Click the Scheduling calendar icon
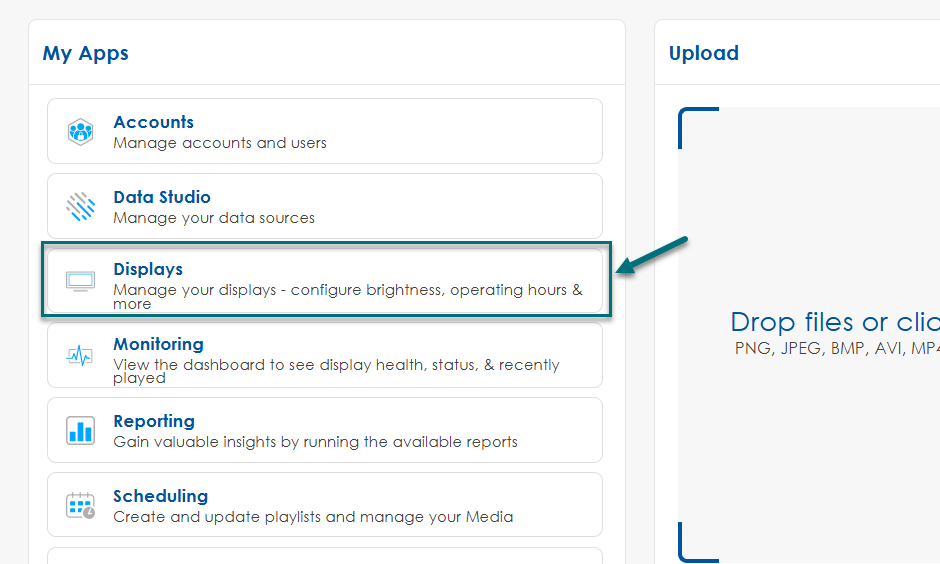Viewport: 940px width, 564px height. tap(80, 505)
